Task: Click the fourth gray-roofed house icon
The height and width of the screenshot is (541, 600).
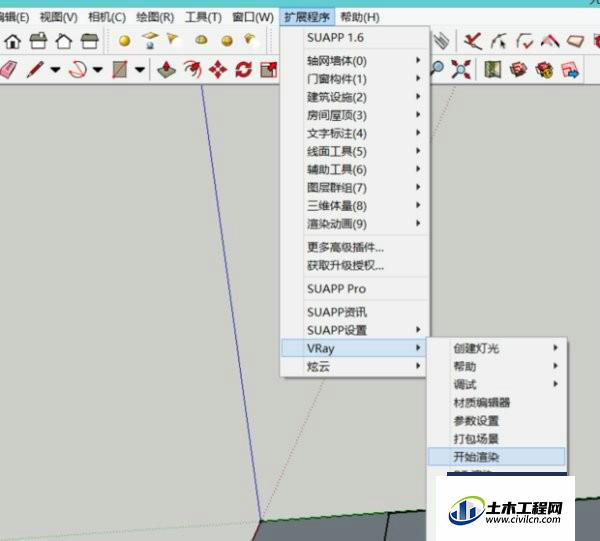Action: click(x=89, y=41)
